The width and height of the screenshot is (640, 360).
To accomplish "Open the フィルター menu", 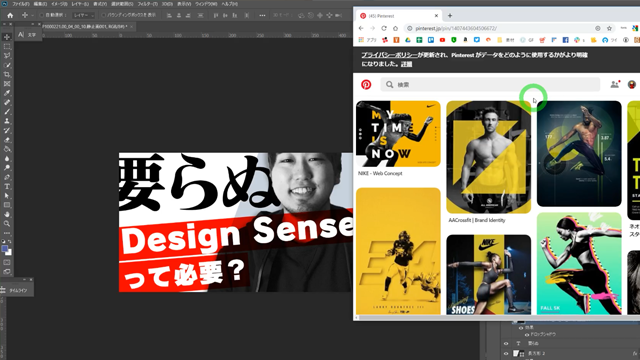I will coord(147,4).
